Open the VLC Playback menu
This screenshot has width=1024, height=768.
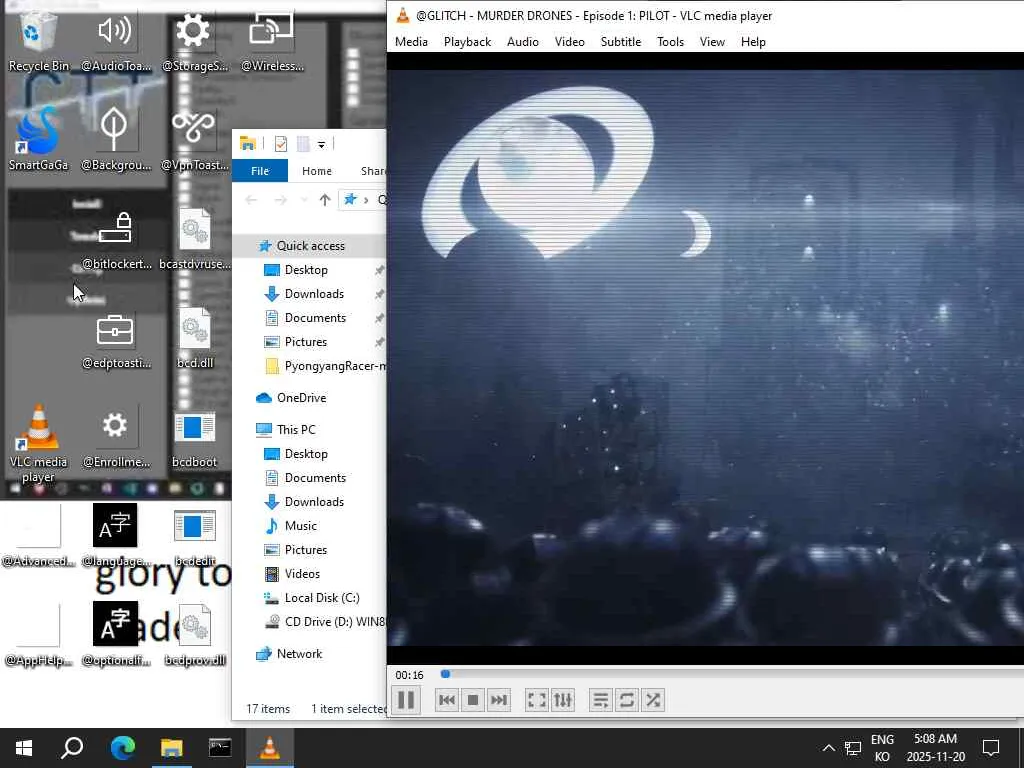pyautogui.click(x=467, y=42)
